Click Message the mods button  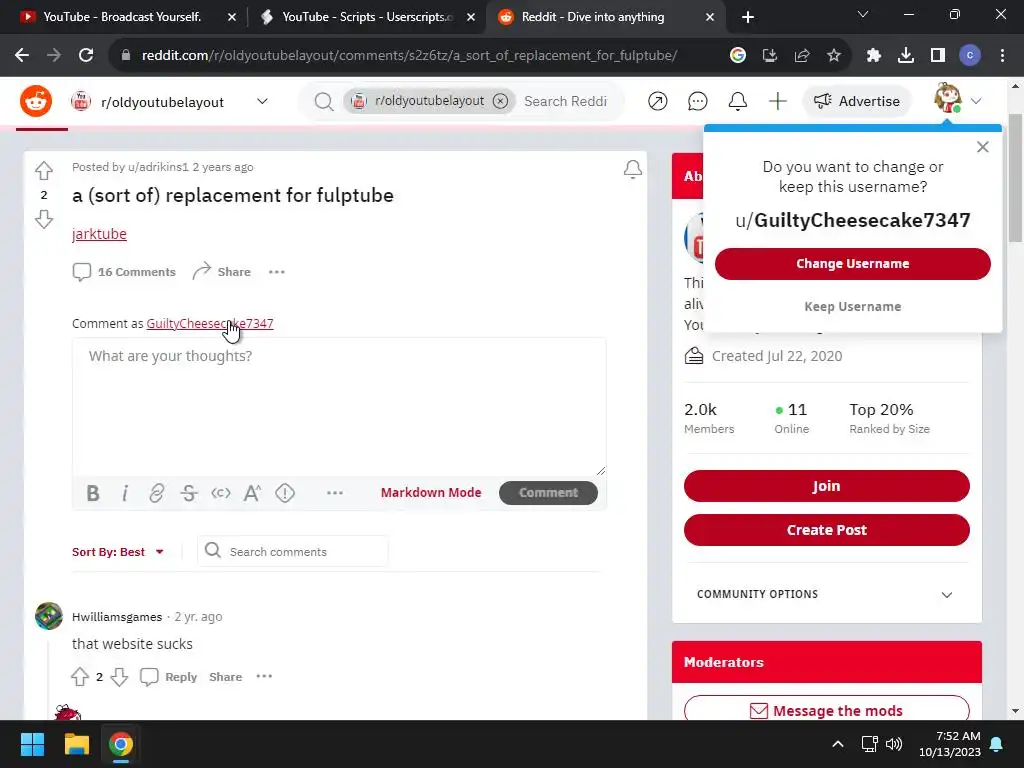click(826, 710)
